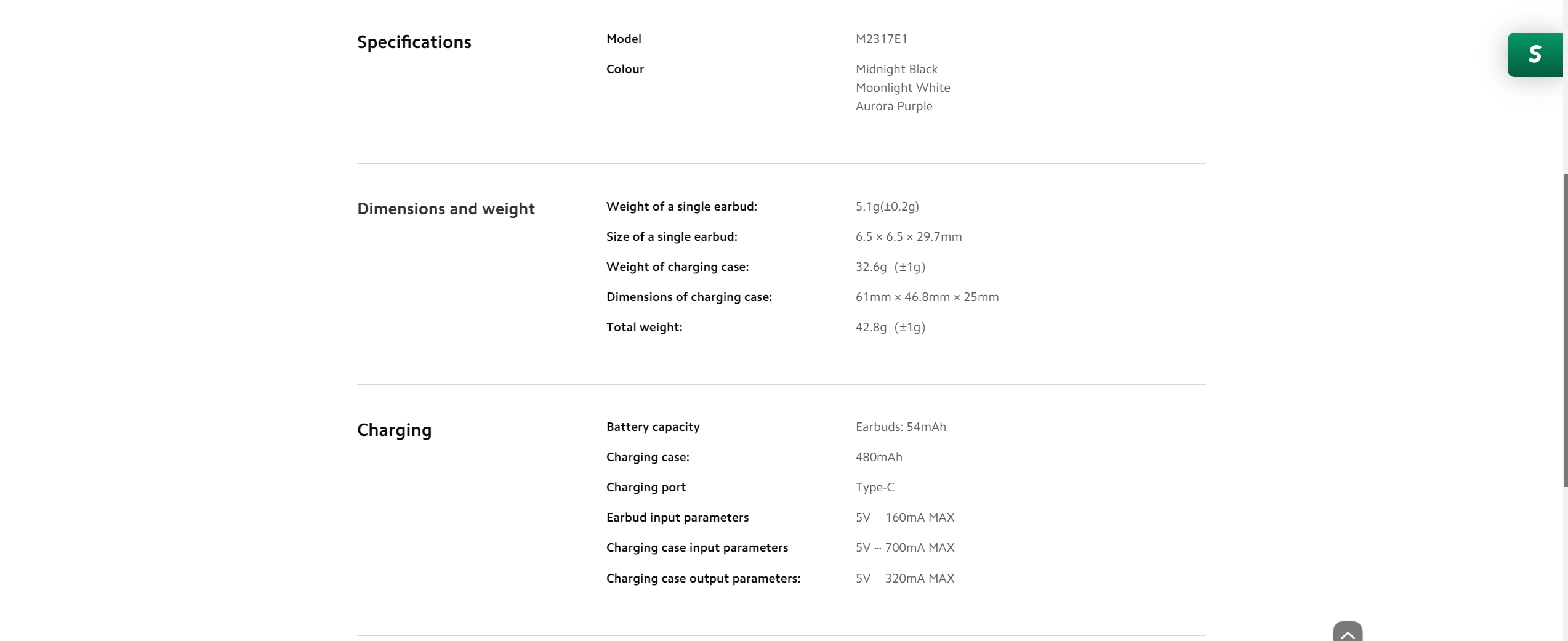Click the Battery capacity label
The image size is (1568, 641).
pos(653,427)
